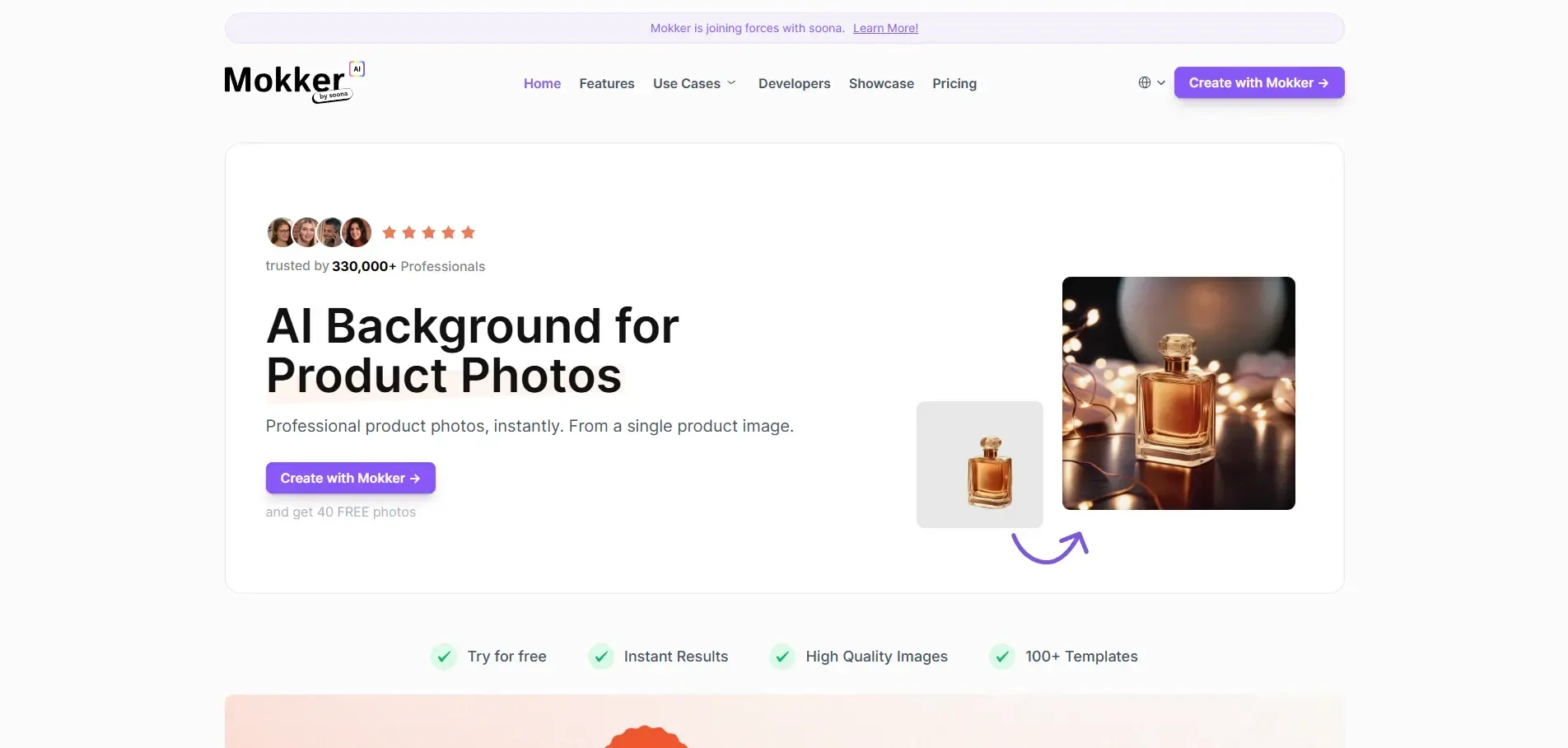Open the Developers nav item
Screen dimensions: 1568x748
(794, 83)
